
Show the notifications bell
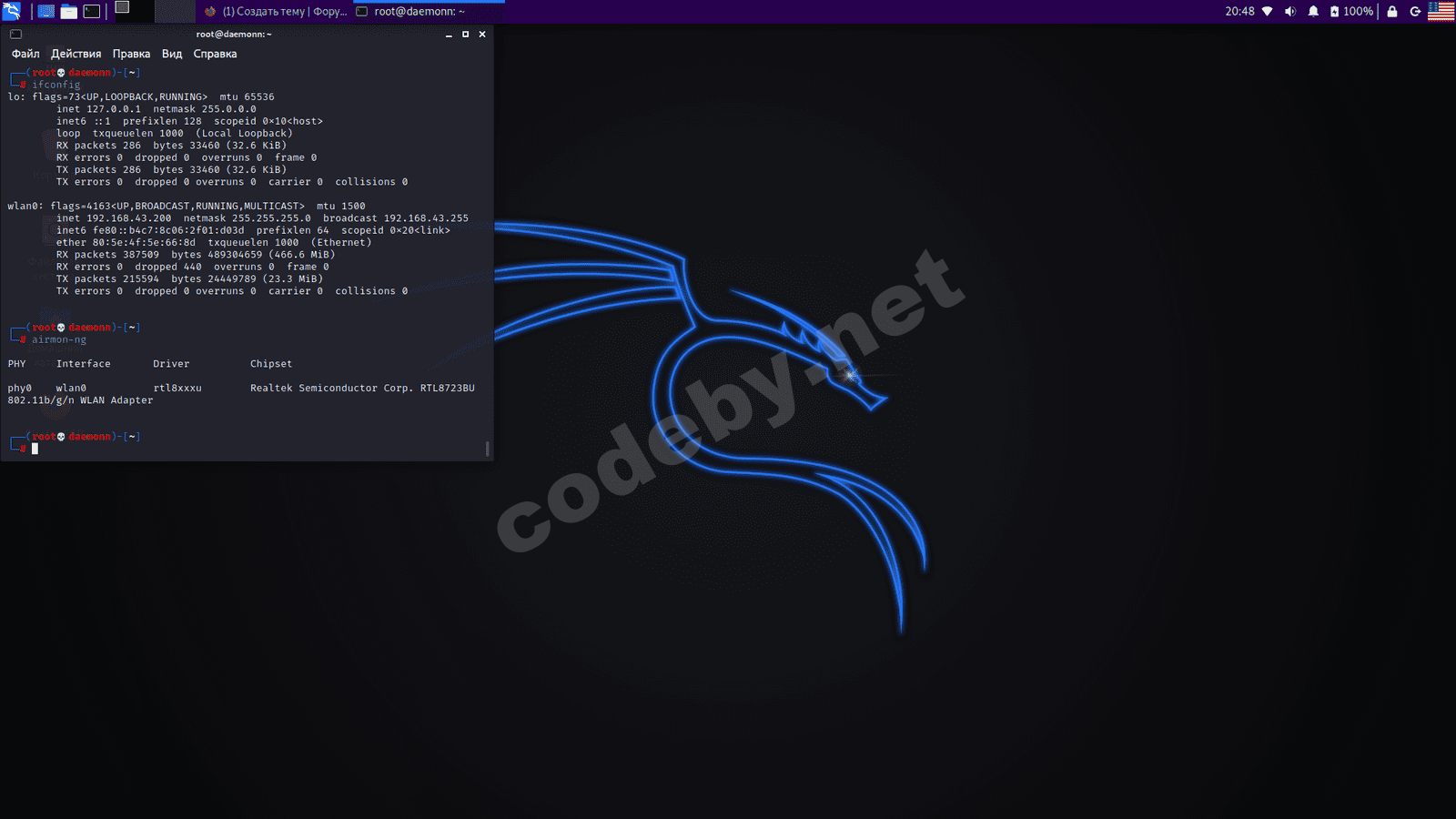1313,12
